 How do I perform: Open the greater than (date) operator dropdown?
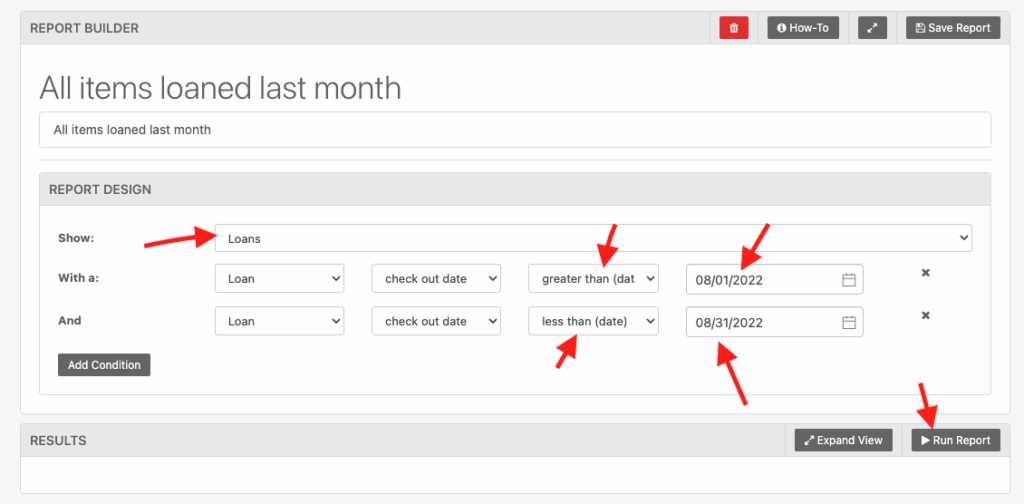click(x=593, y=279)
